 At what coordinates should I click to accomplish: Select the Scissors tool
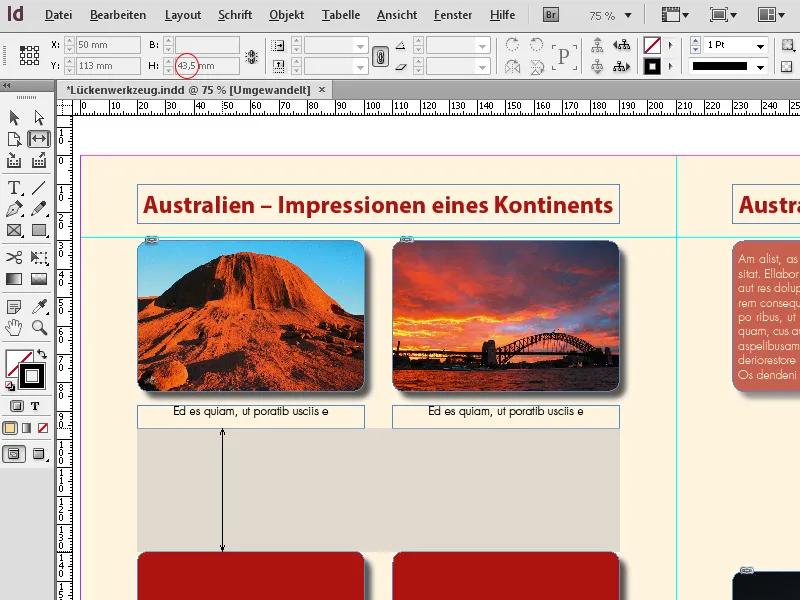coord(14,257)
